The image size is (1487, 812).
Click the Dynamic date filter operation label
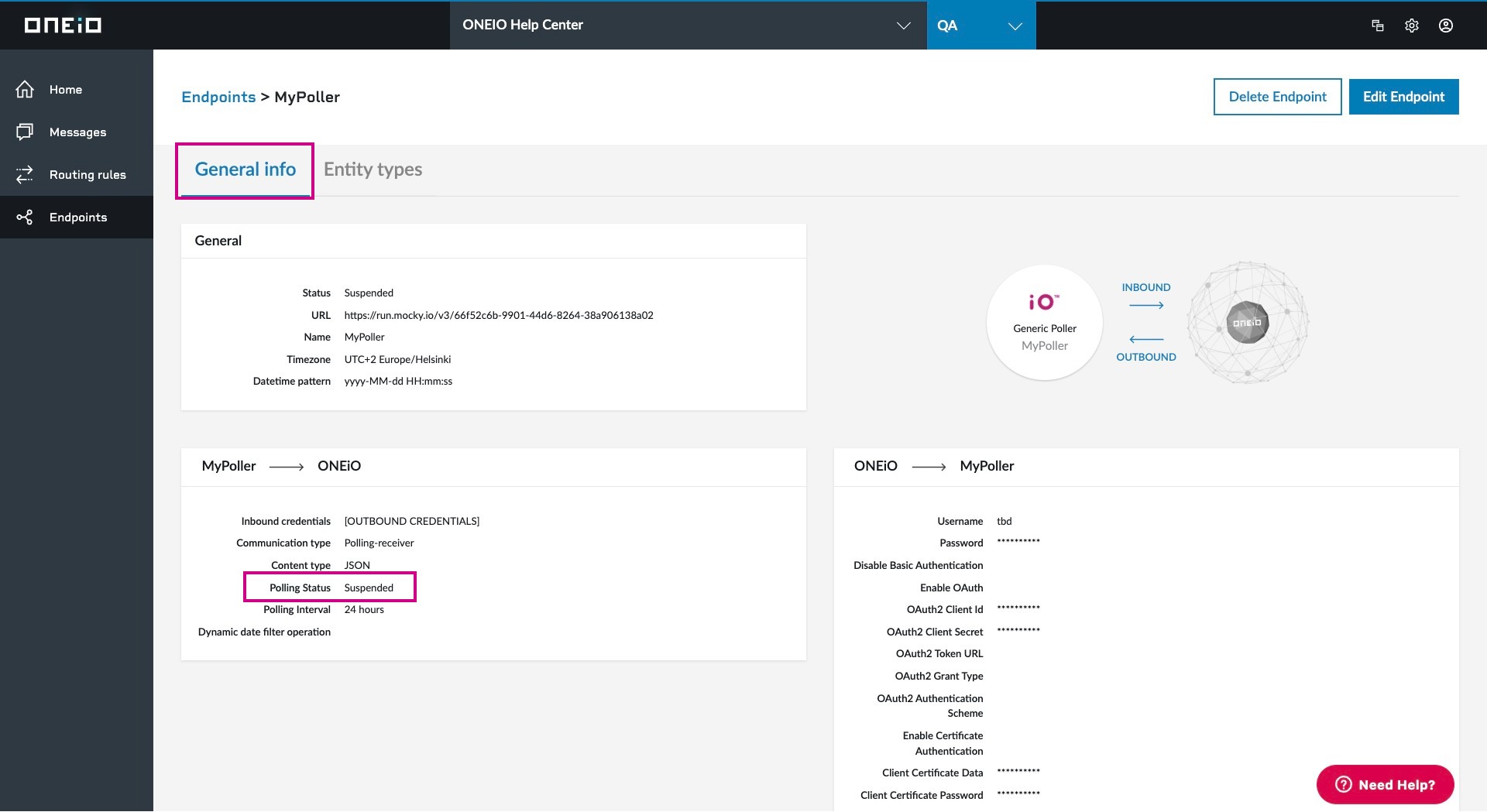tap(264, 632)
